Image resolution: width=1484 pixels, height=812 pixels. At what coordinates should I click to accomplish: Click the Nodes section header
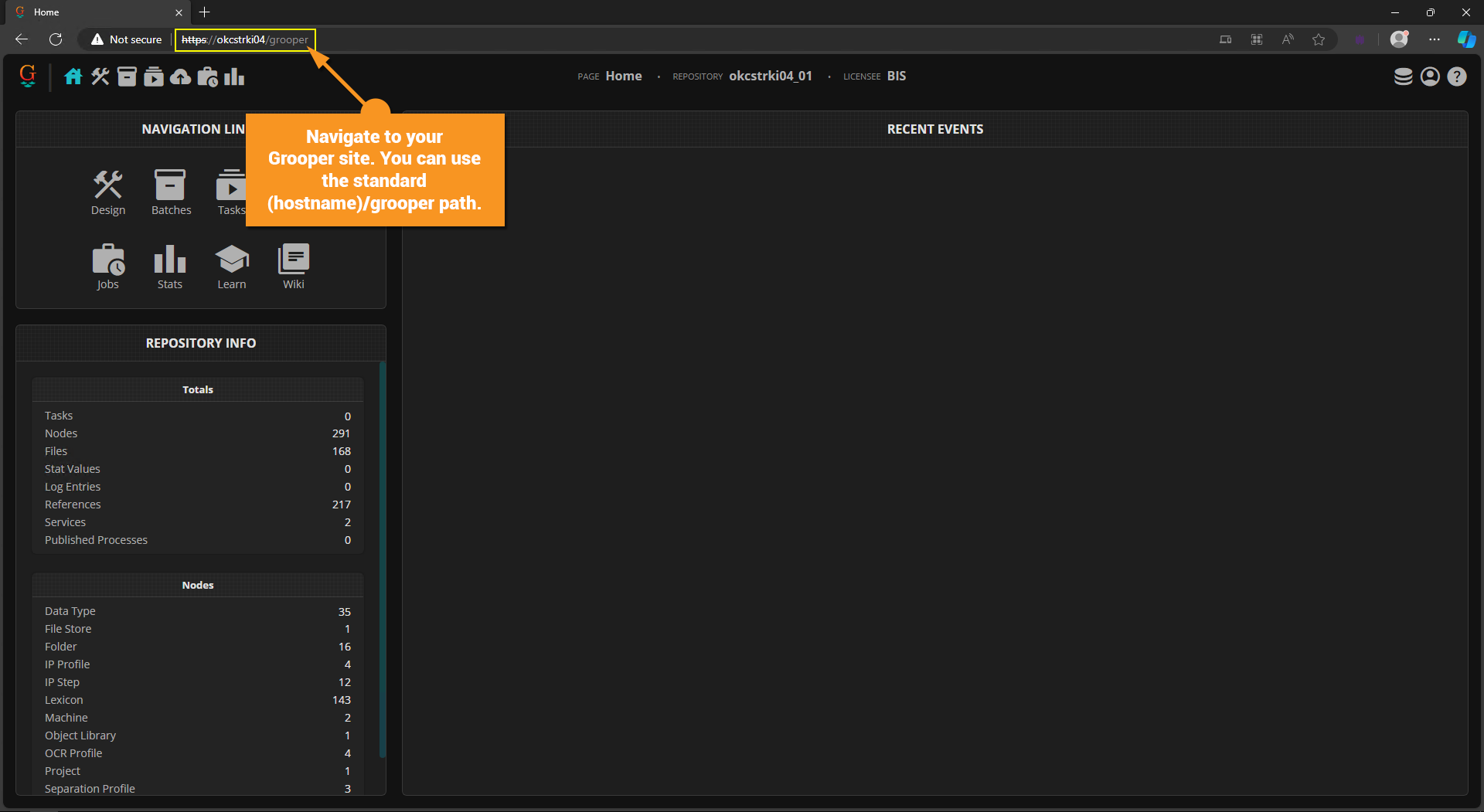click(198, 585)
